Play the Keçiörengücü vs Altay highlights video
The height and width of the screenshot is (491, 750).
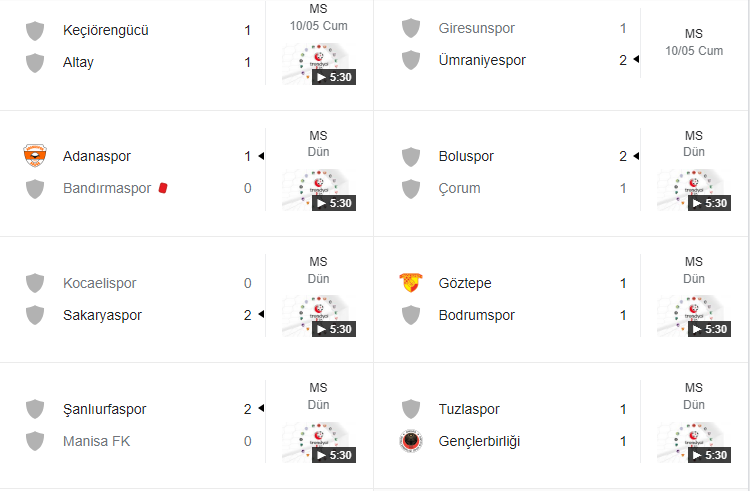tap(319, 64)
